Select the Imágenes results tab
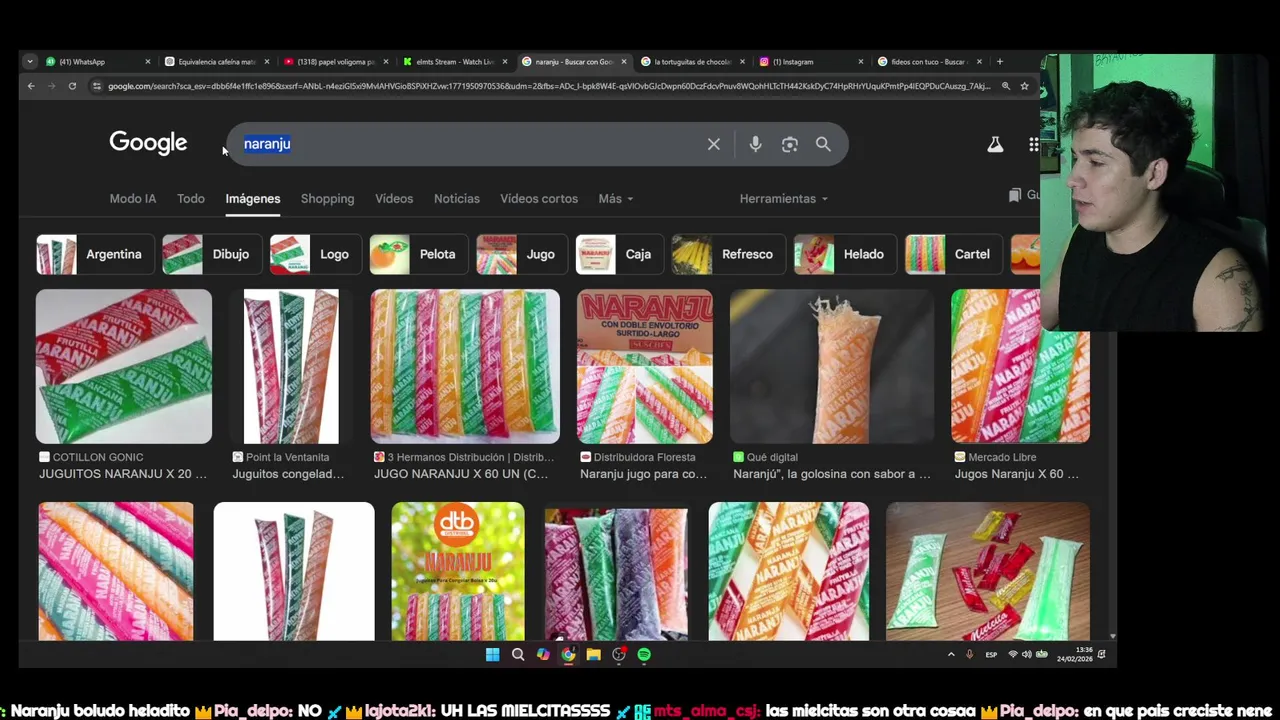This screenshot has width=1280, height=720. tap(253, 198)
